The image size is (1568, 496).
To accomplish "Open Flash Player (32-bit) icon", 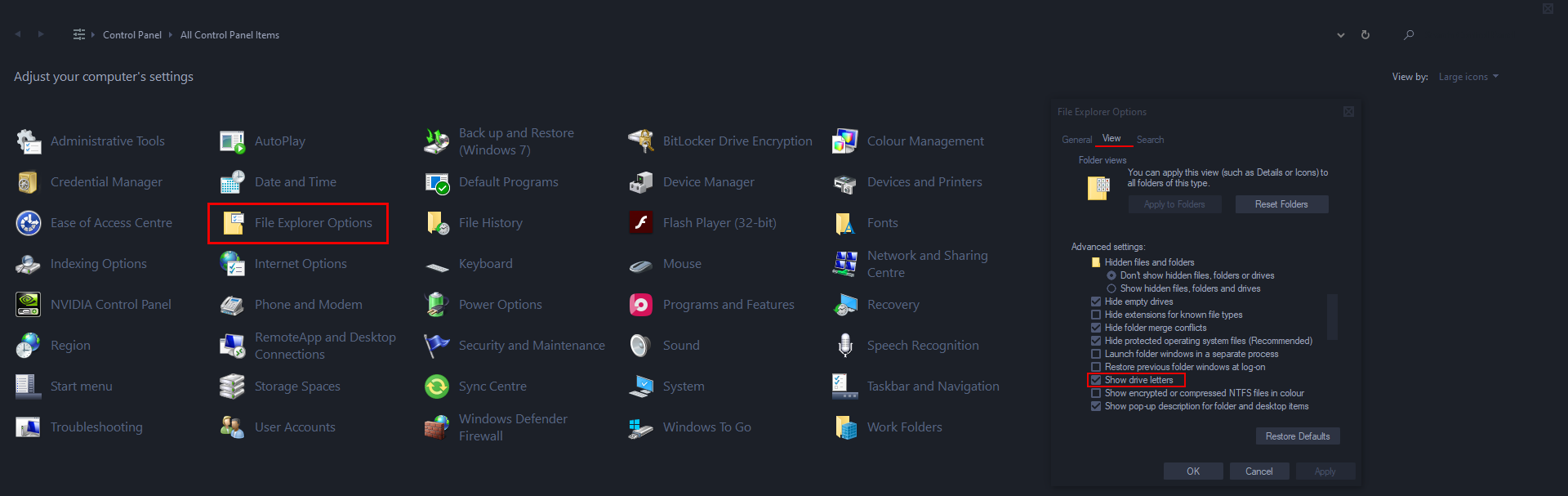I will tap(641, 223).
